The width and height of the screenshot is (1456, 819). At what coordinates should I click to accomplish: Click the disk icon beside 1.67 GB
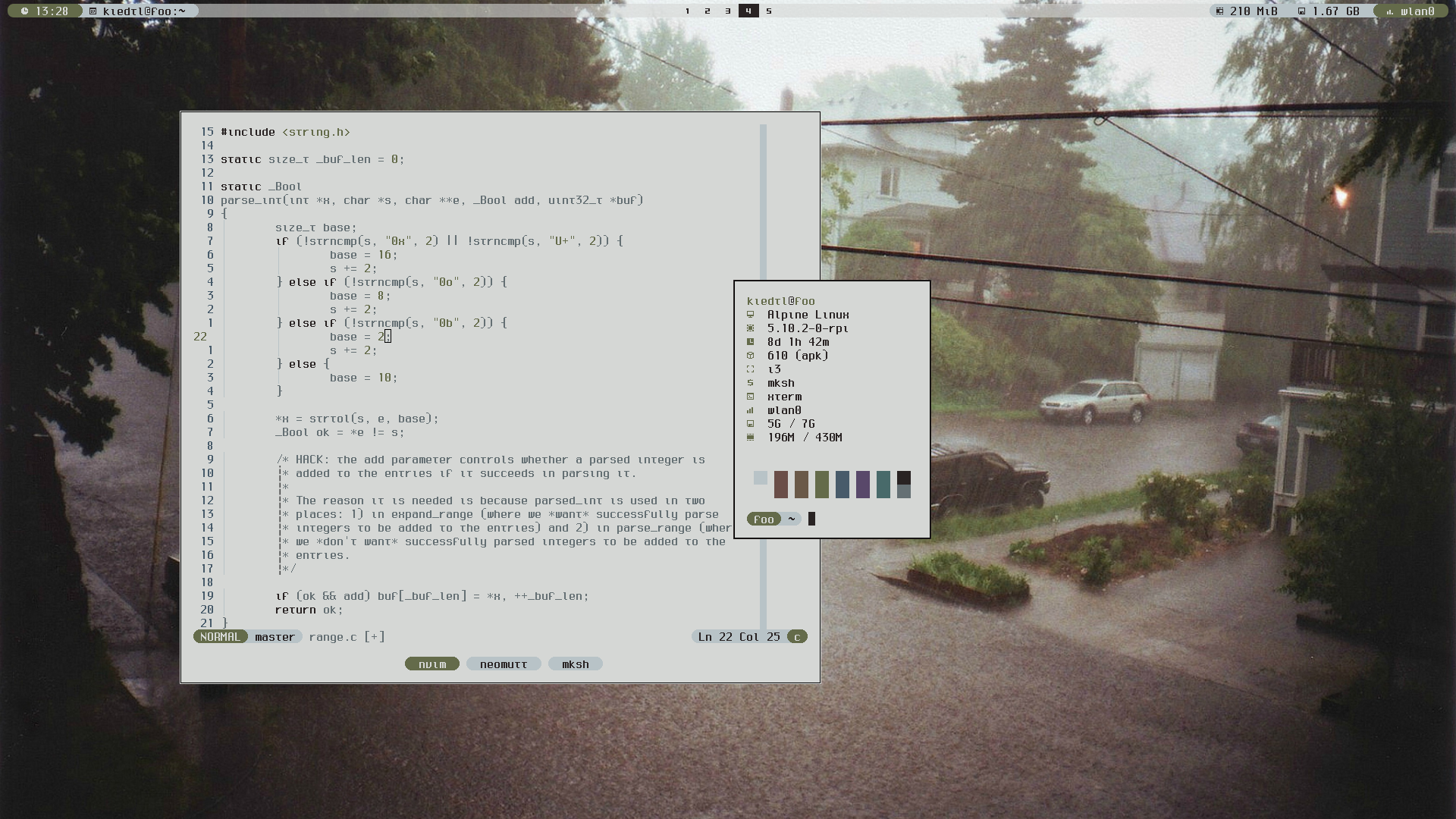click(x=1301, y=11)
